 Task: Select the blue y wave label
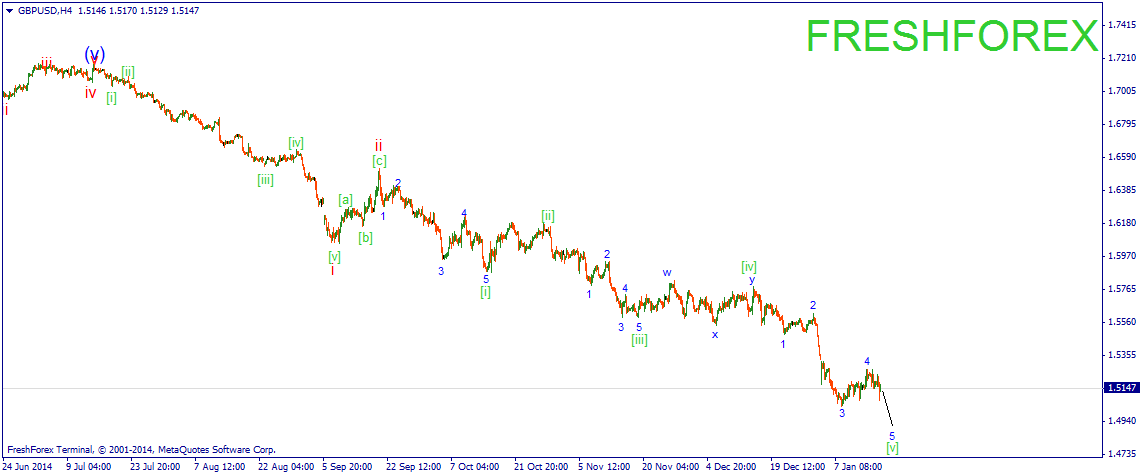752,279
